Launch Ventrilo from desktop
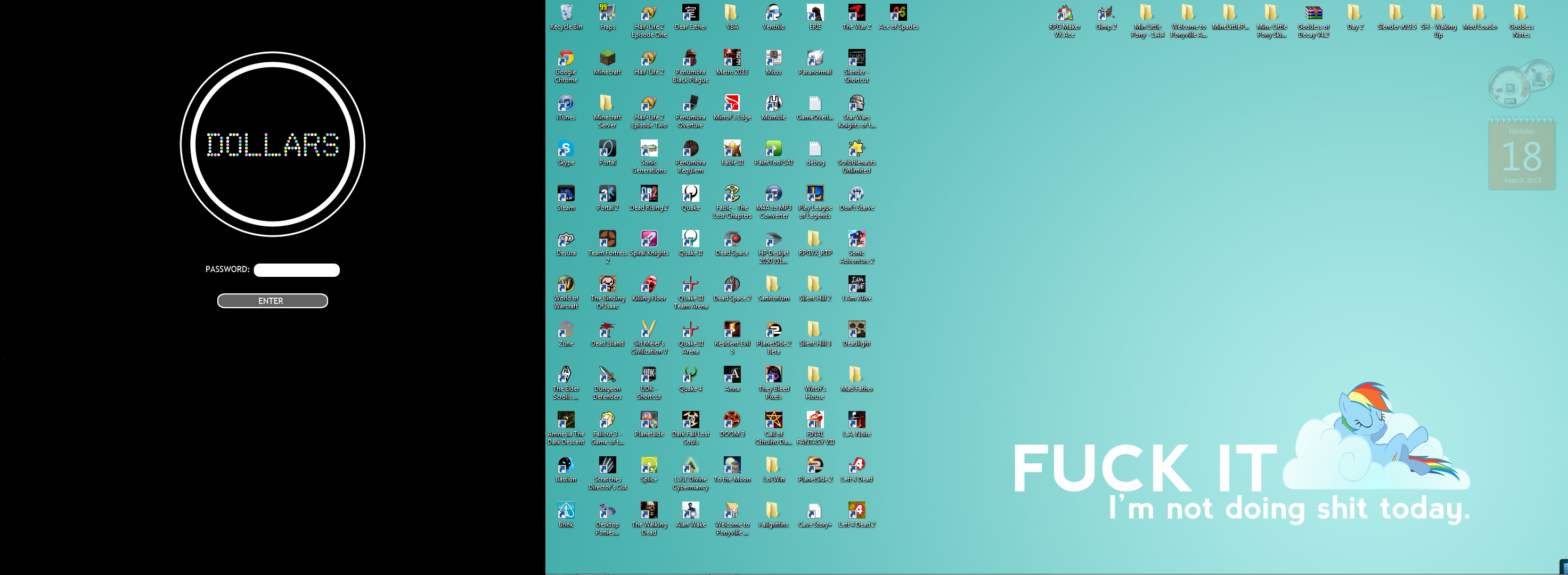 pos(774,17)
